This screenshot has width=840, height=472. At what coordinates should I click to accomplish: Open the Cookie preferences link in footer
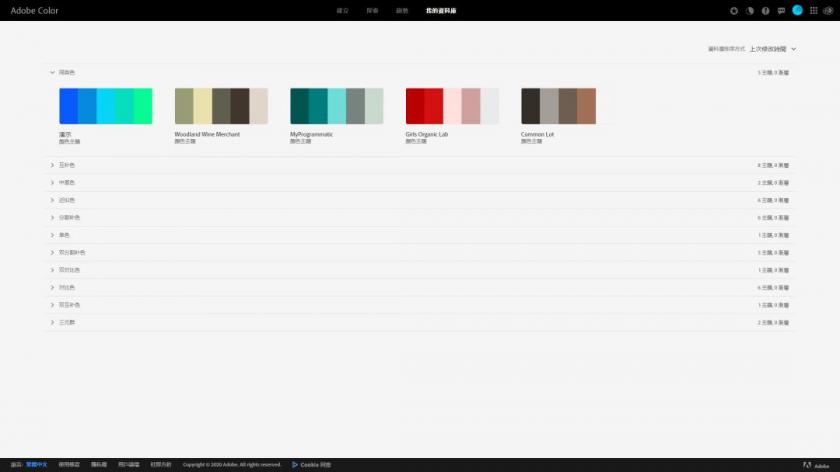coord(315,465)
